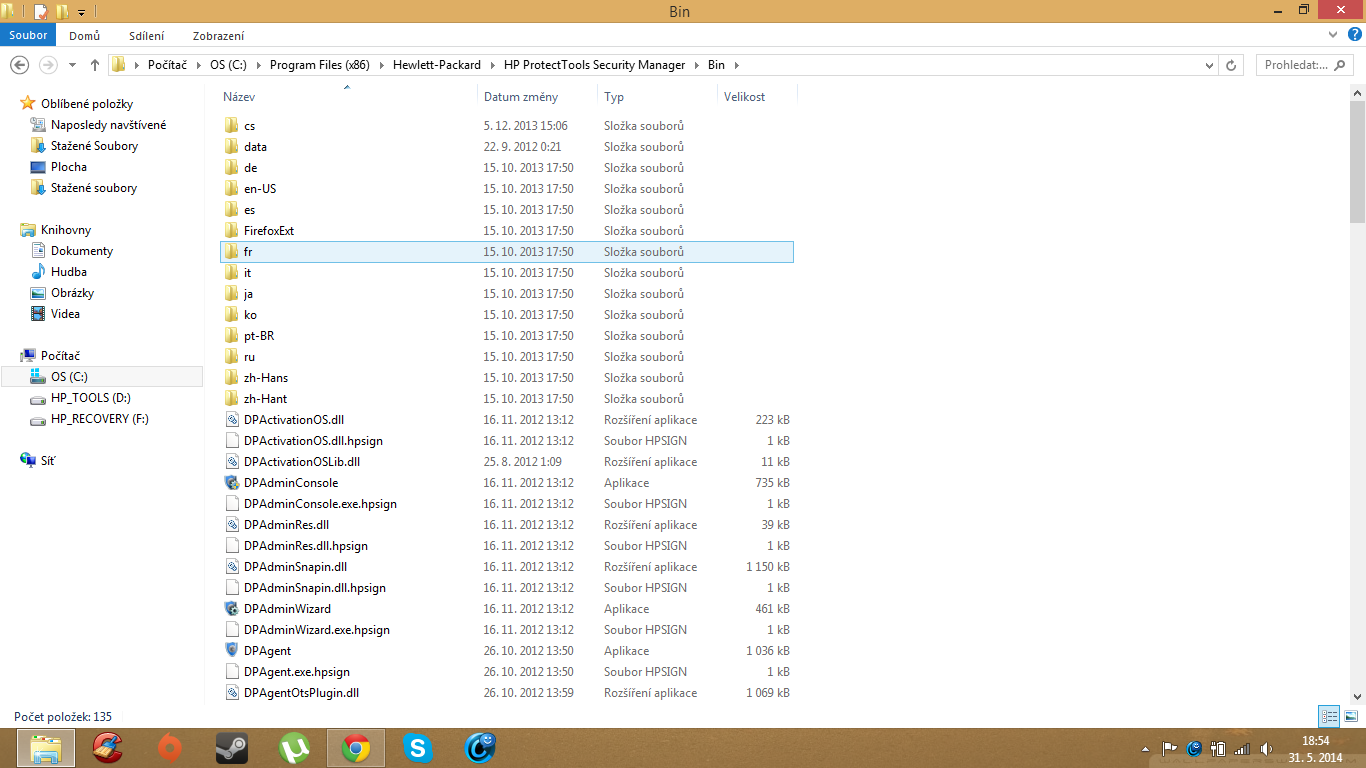Open Action Center flag in system tray

pos(1169,748)
